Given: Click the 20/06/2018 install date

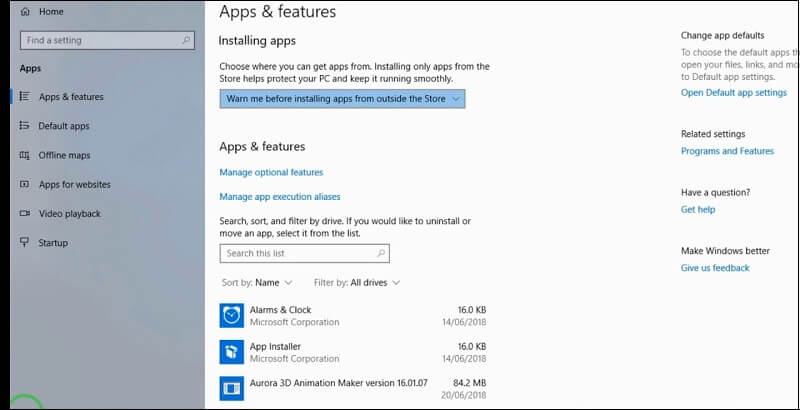Looking at the screenshot, I should tap(464, 395).
